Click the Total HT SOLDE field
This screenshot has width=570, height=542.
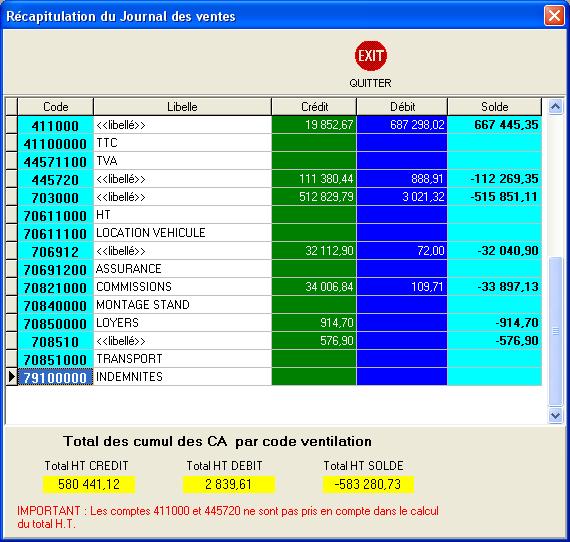click(368, 485)
